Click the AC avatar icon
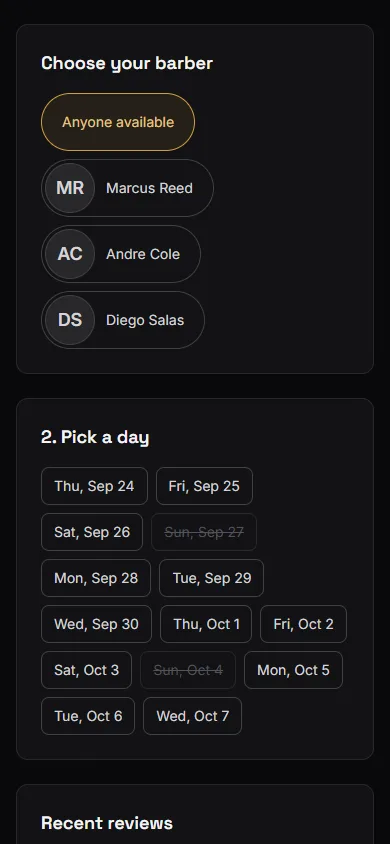The height and width of the screenshot is (844, 390). tap(70, 254)
